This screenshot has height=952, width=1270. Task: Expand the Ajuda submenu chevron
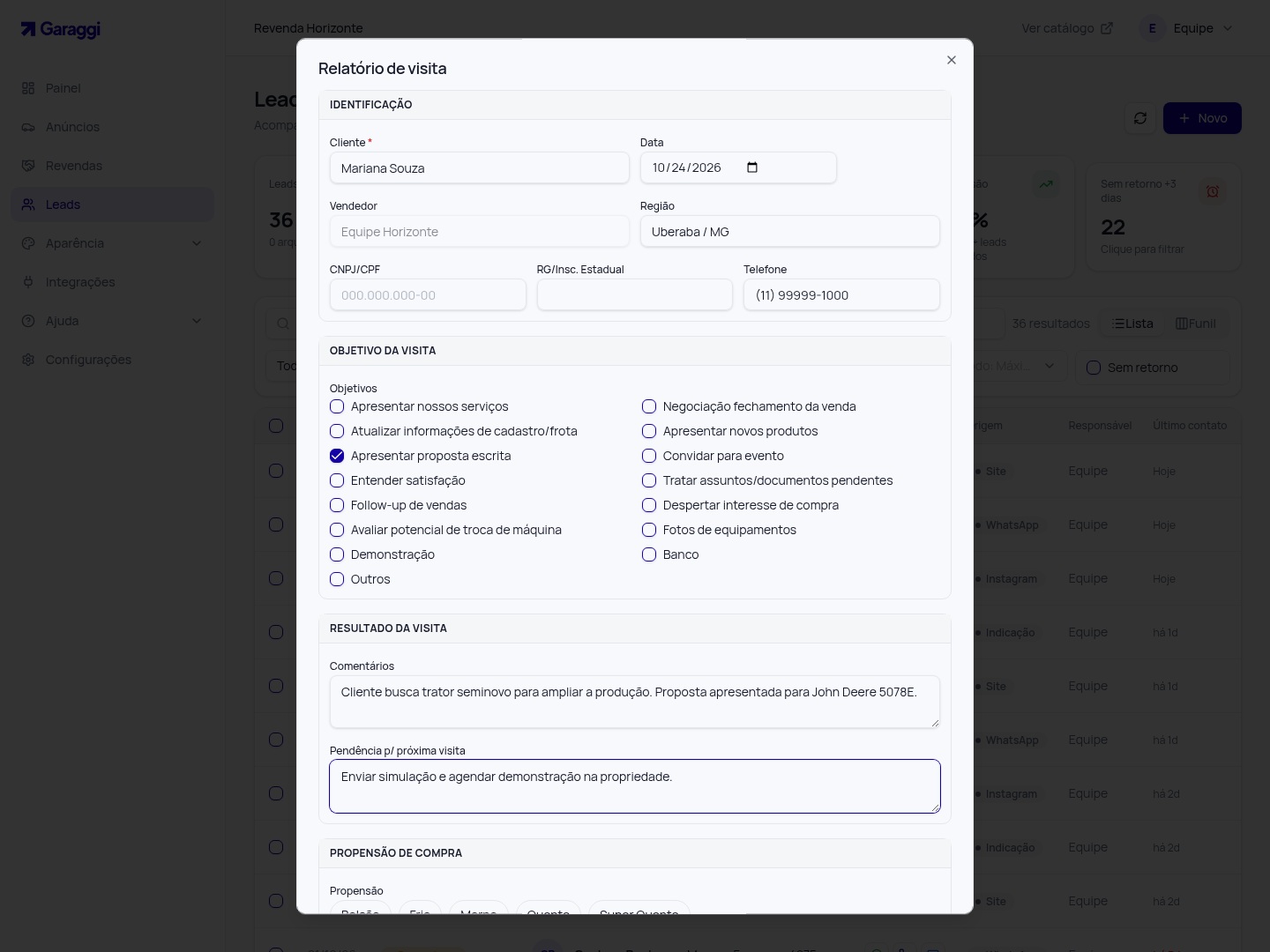[x=197, y=321]
